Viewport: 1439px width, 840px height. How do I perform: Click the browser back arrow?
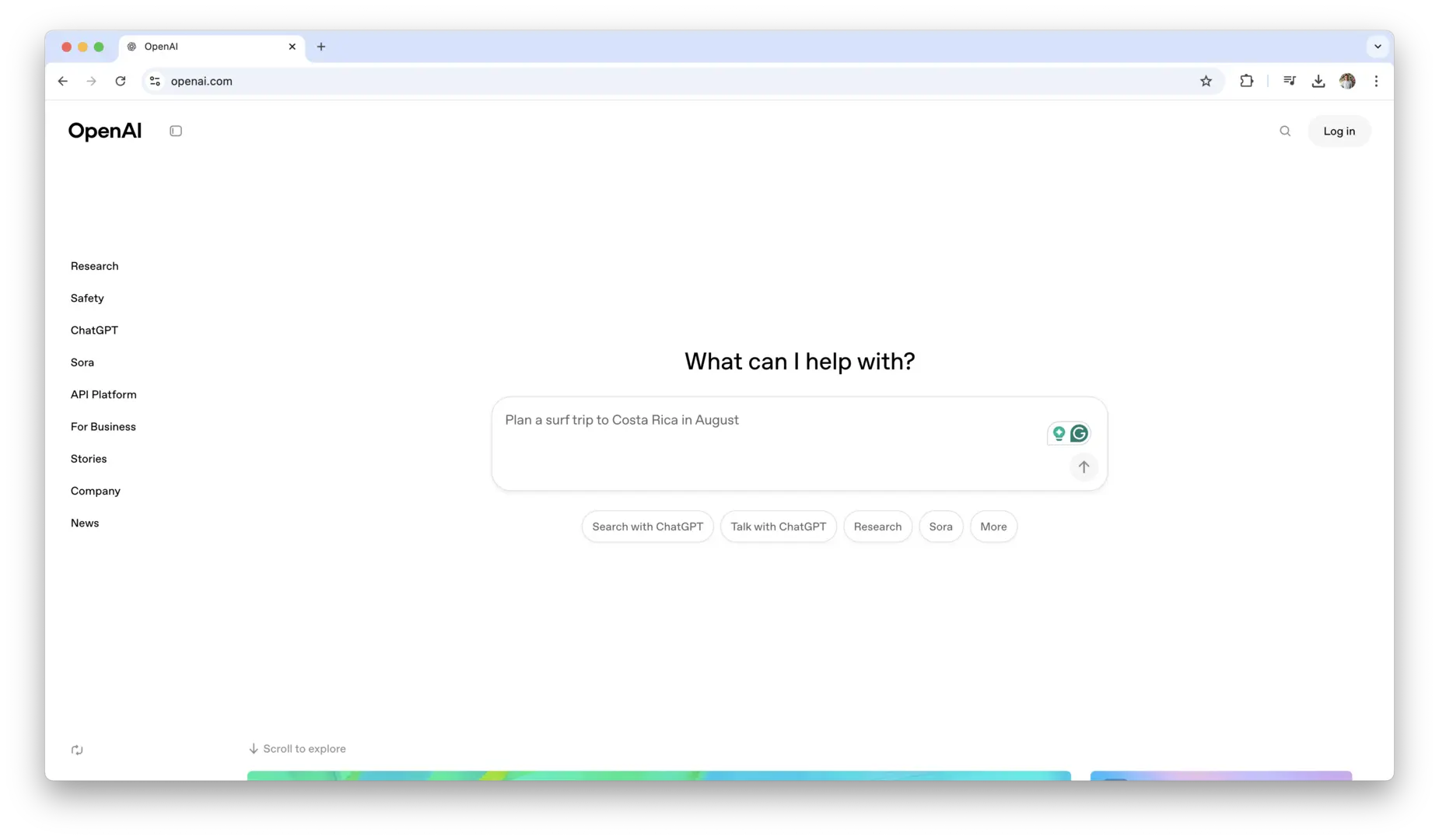63,81
